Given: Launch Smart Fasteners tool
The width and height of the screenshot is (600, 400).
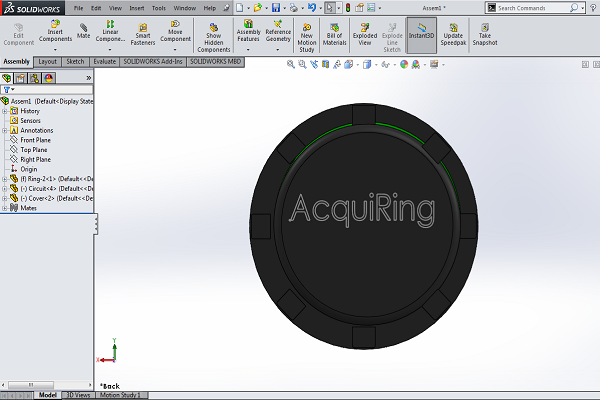Looking at the screenshot, I should [143, 34].
